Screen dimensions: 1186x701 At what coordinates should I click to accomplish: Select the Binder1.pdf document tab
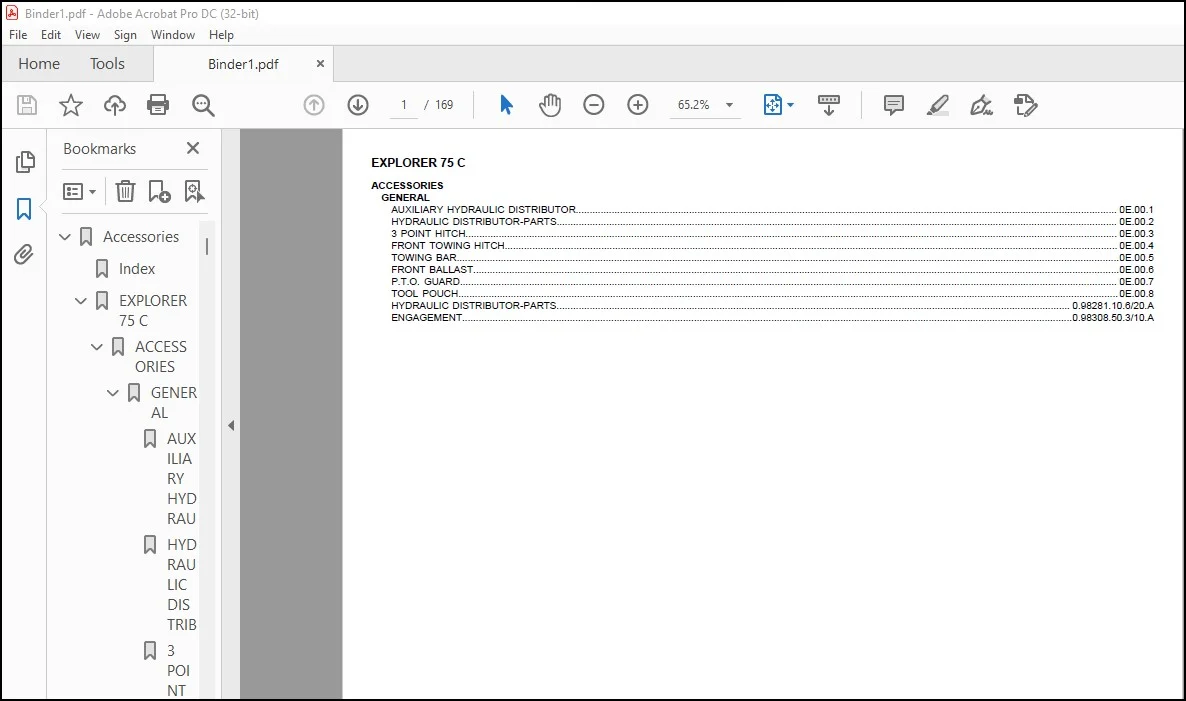coord(243,64)
